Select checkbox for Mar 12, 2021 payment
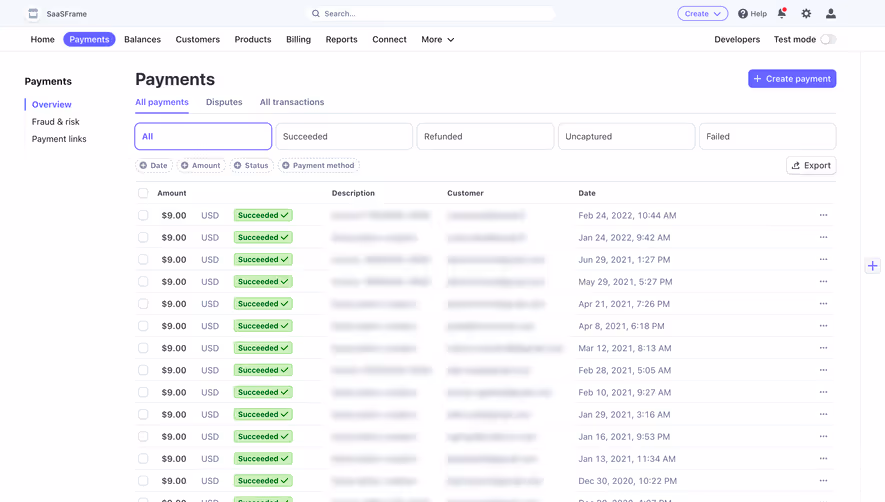Viewport: 885px width, 502px height. (143, 348)
